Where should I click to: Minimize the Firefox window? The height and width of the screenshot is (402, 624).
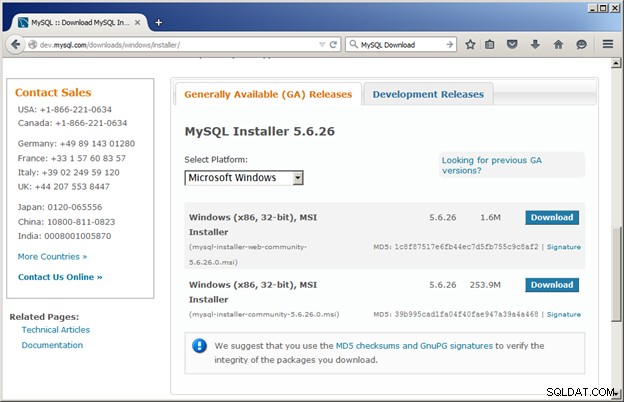point(593,8)
